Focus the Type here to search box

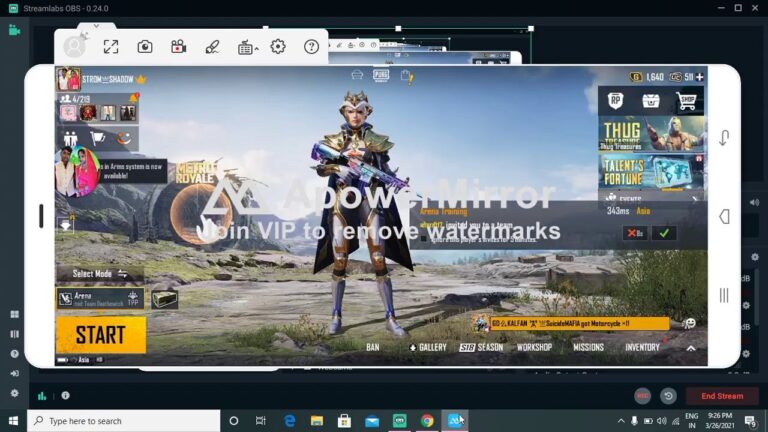click(123, 421)
